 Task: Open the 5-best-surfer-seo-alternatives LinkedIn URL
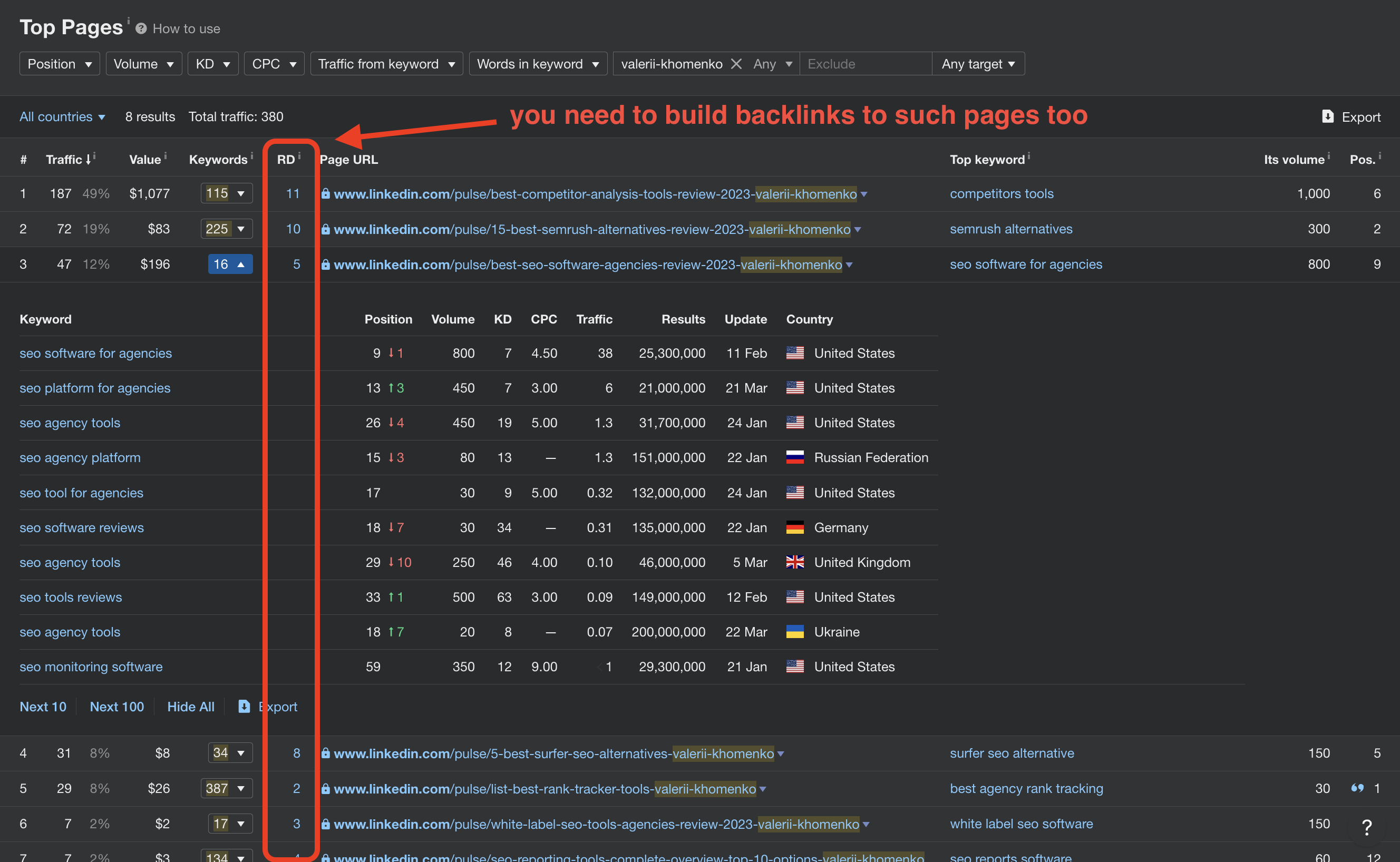pyautogui.click(x=553, y=753)
